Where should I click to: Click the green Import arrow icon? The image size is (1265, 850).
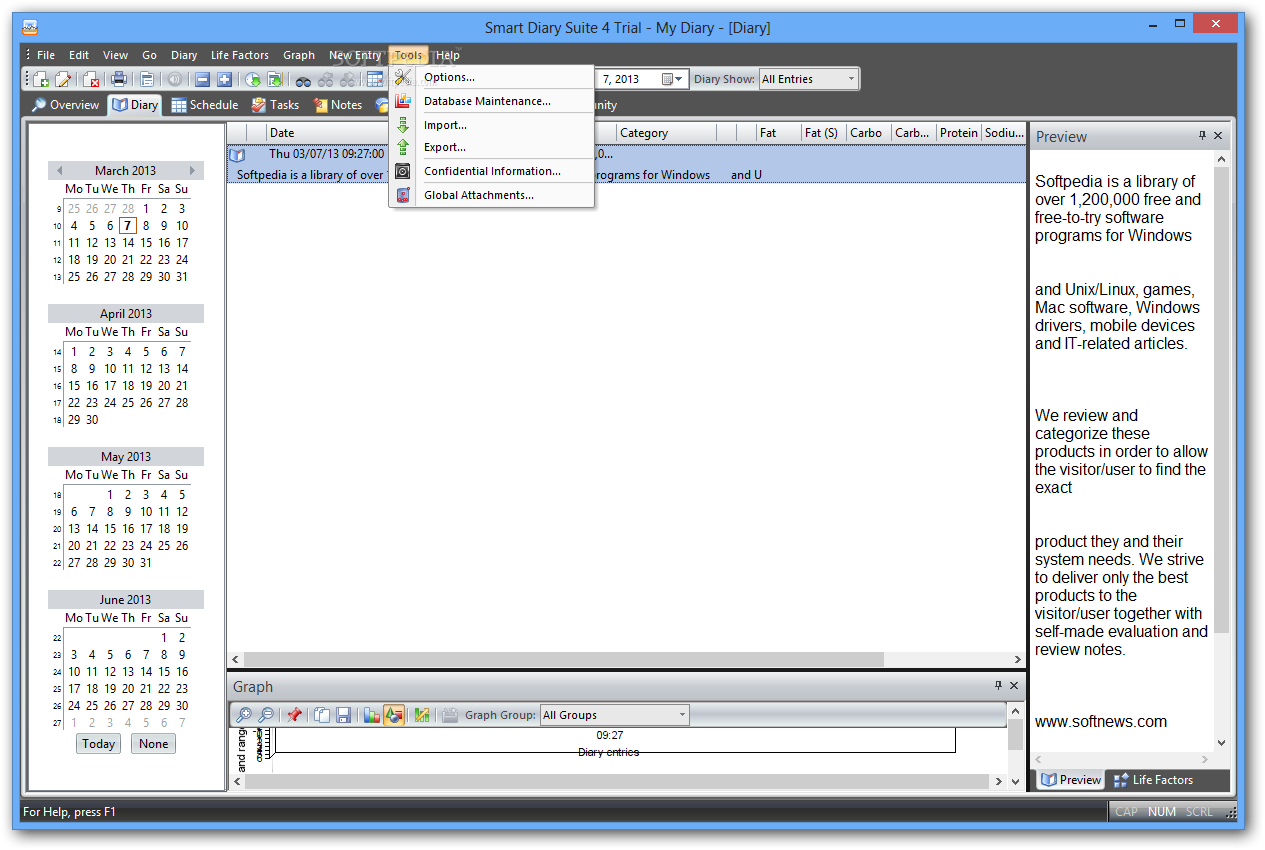click(402, 125)
